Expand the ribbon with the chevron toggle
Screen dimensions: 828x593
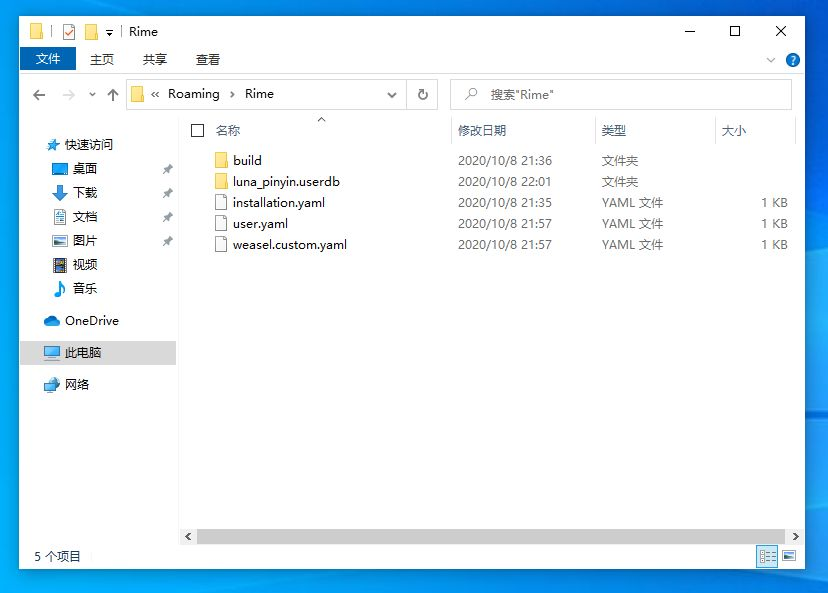click(x=770, y=59)
